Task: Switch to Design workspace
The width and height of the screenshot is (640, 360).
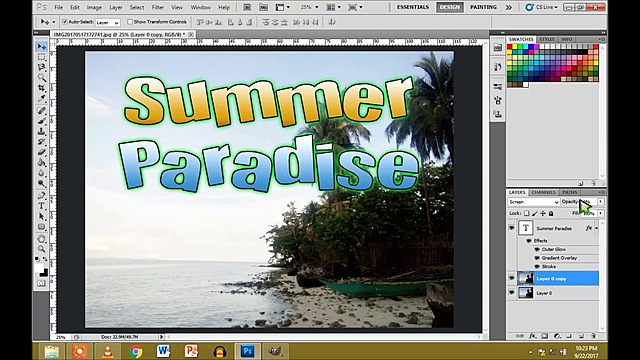Action: point(449,7)
